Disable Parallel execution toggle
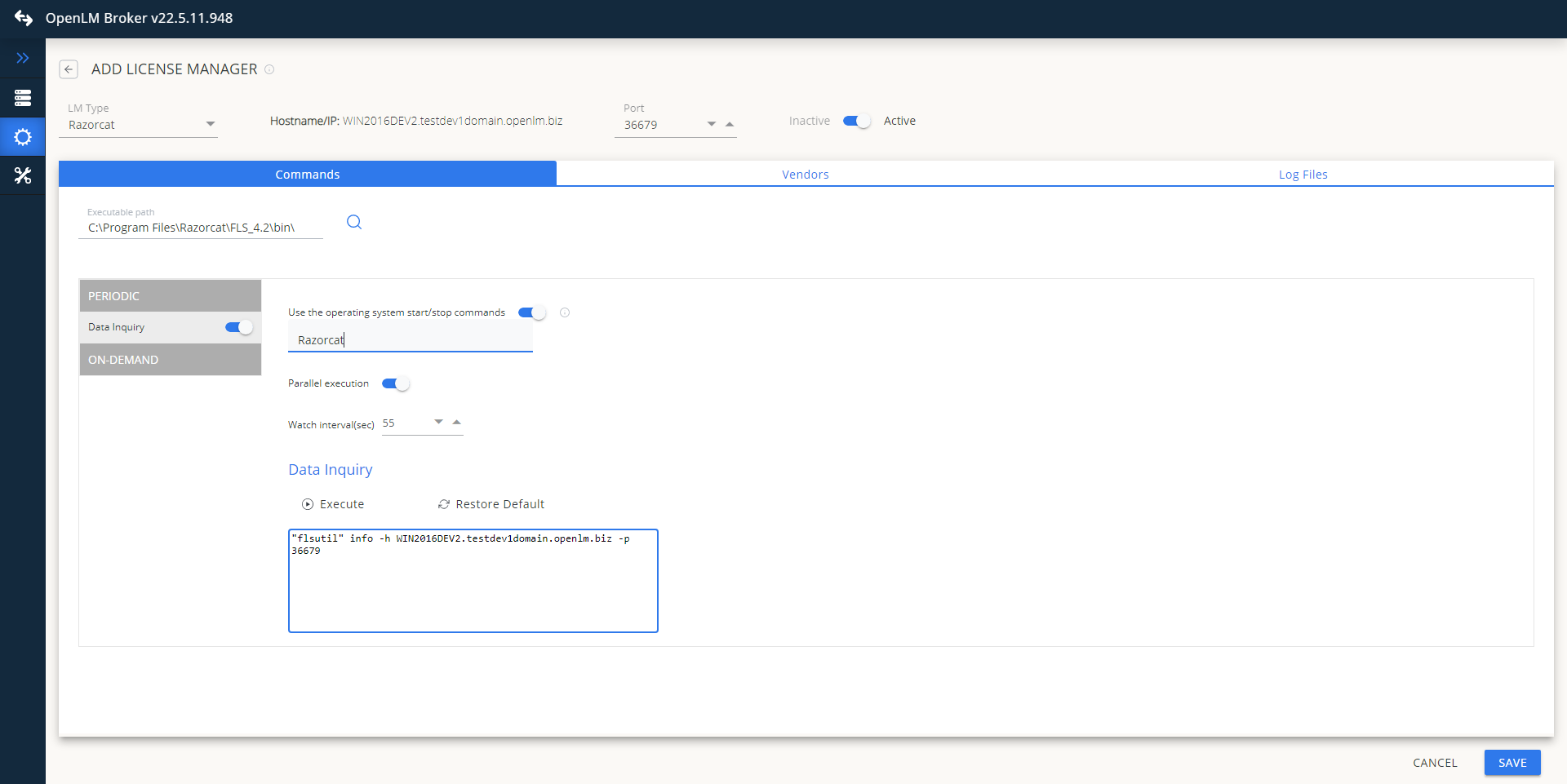The width and height of the screenshot is (1567, 784). tap(395, 383)
